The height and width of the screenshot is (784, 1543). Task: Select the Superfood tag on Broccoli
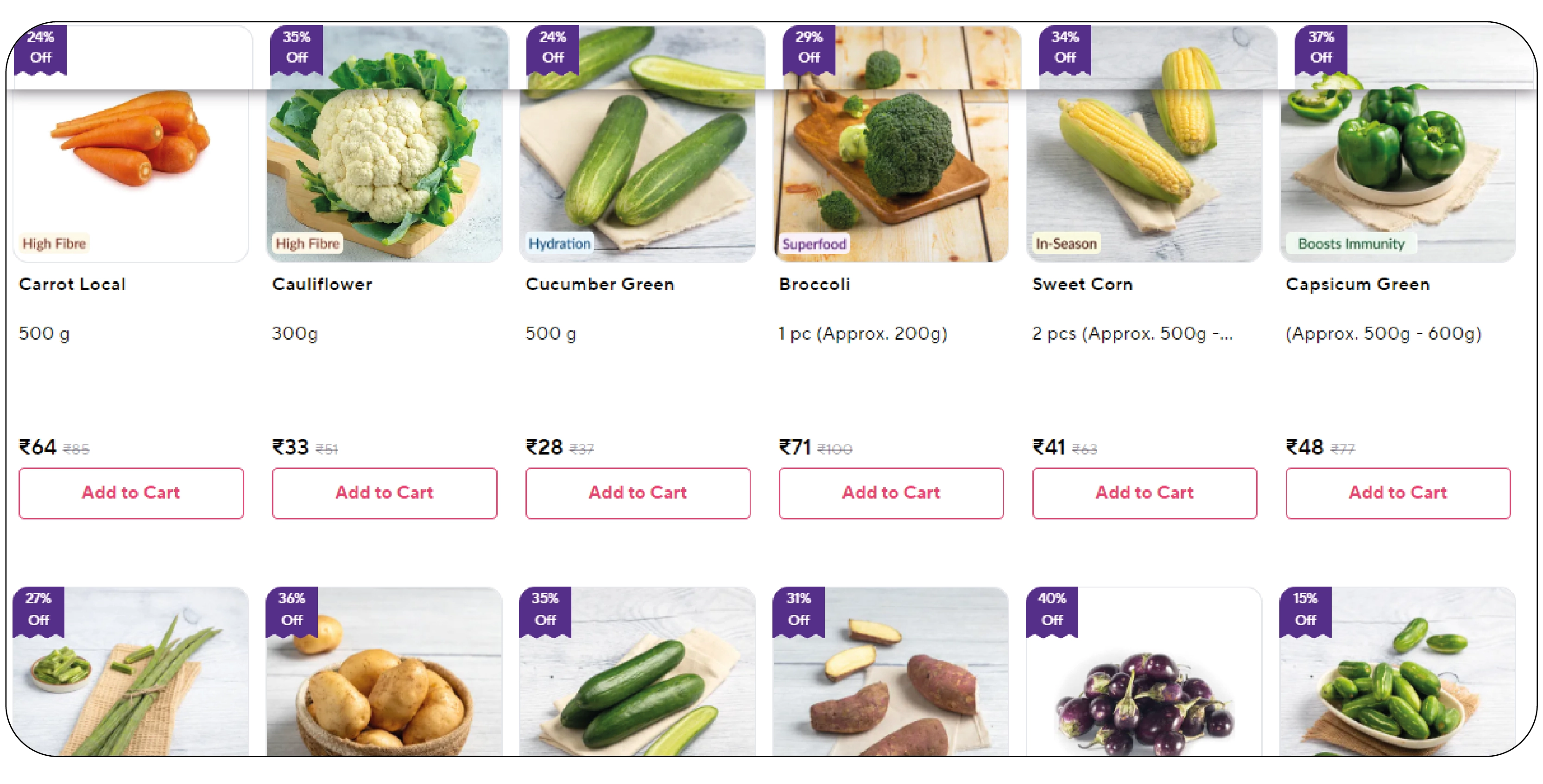[x=814, y=244]
